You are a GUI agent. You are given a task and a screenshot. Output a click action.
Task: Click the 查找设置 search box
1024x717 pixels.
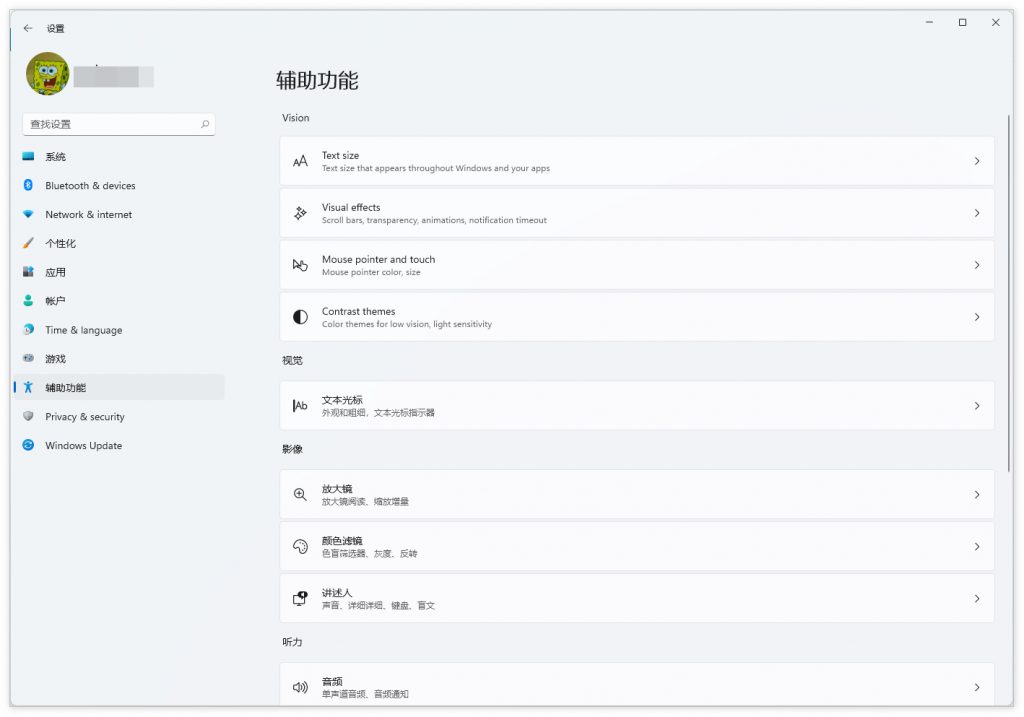pyautogui.click(x=110, y=124)
